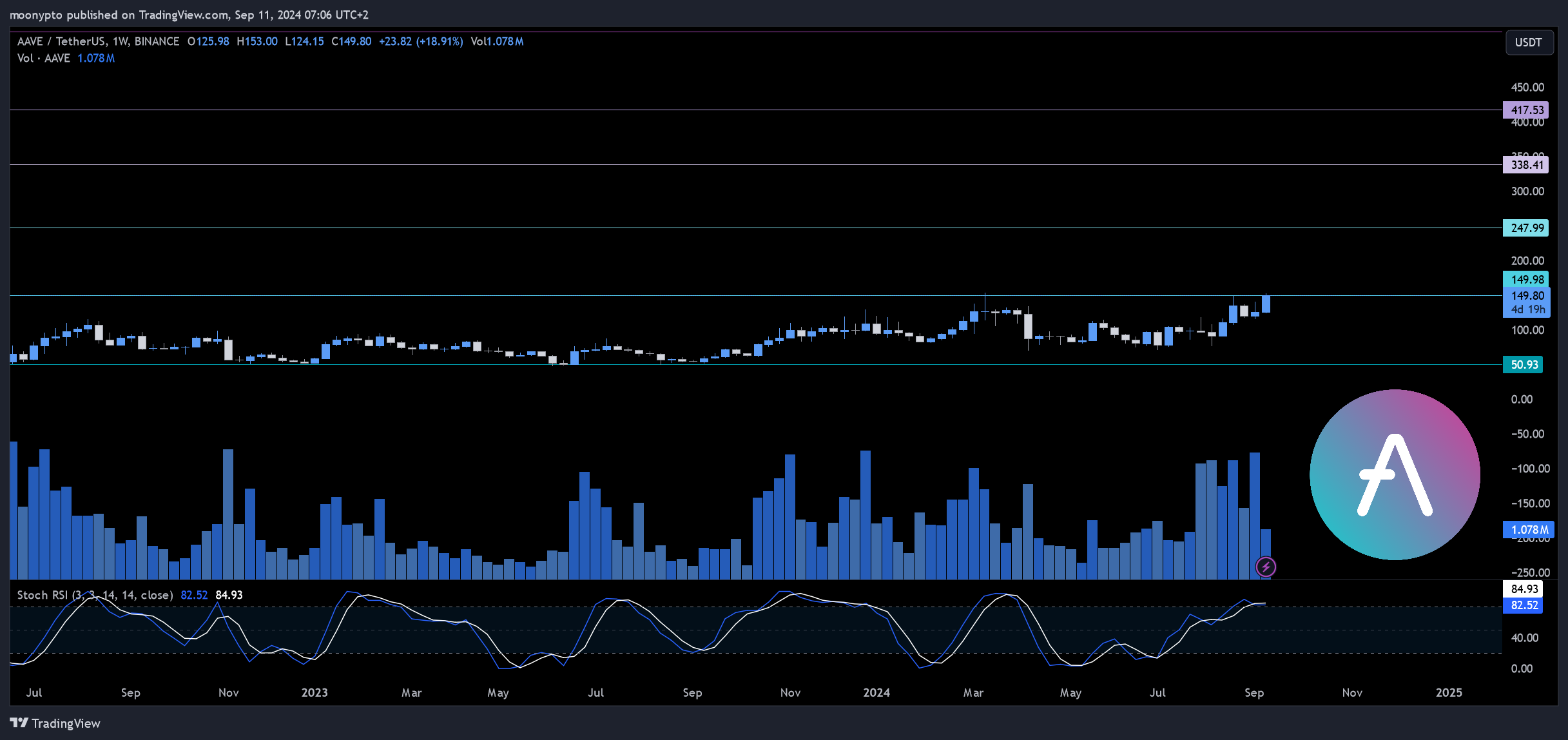Click the 450.00 price axis label

click(1527, 88)
